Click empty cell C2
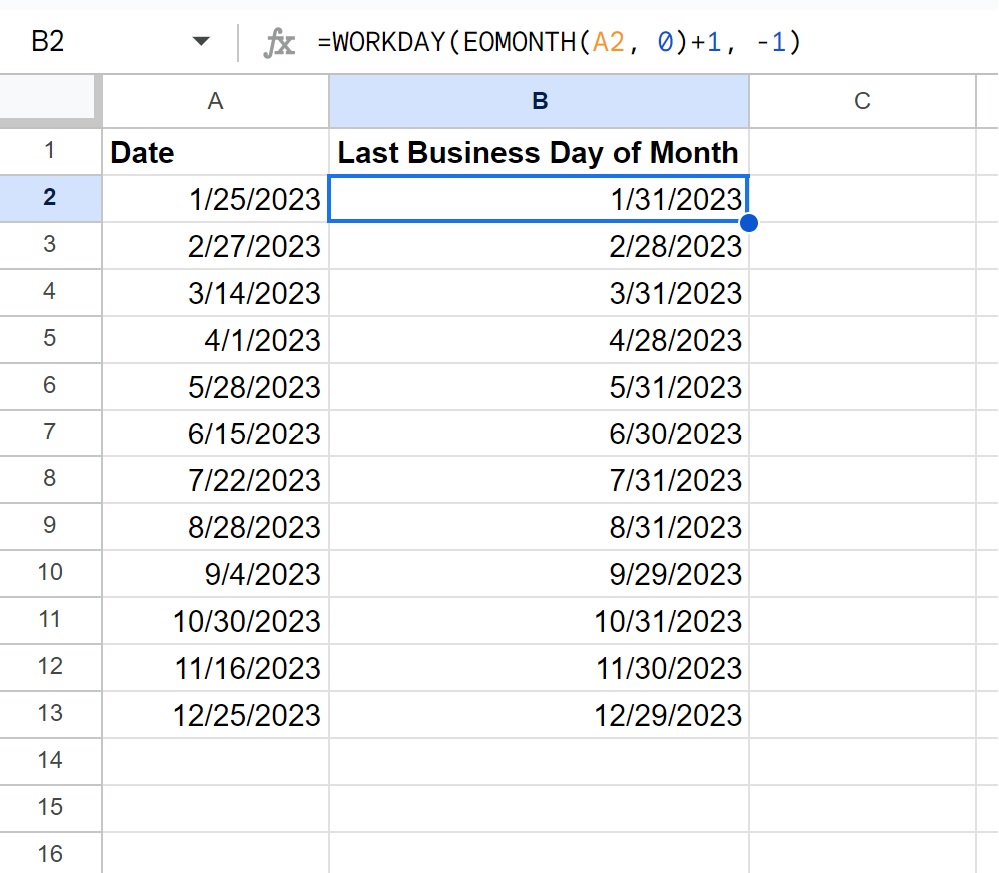The width and height of the screenshot is (999, 873). point(862,199)
